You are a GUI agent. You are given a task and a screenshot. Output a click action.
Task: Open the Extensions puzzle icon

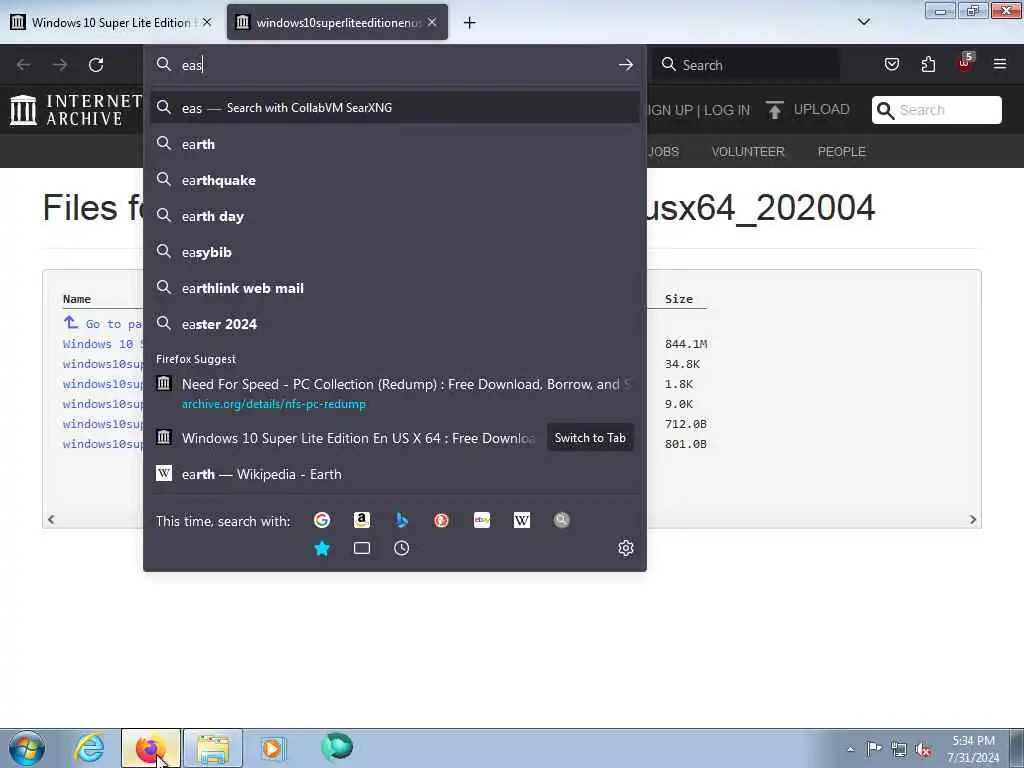pyautogui.click(x=928, y=64)
